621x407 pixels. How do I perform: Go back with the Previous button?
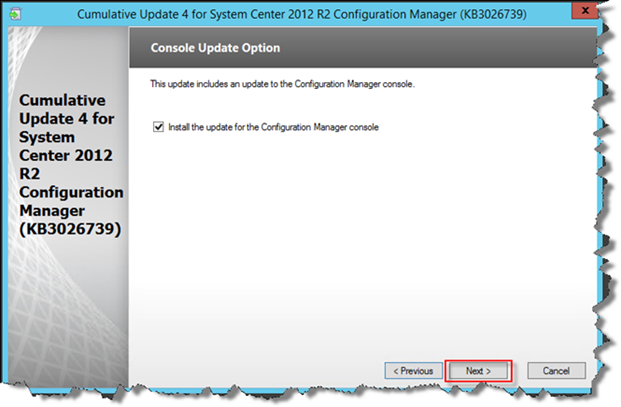coord(413,371)
